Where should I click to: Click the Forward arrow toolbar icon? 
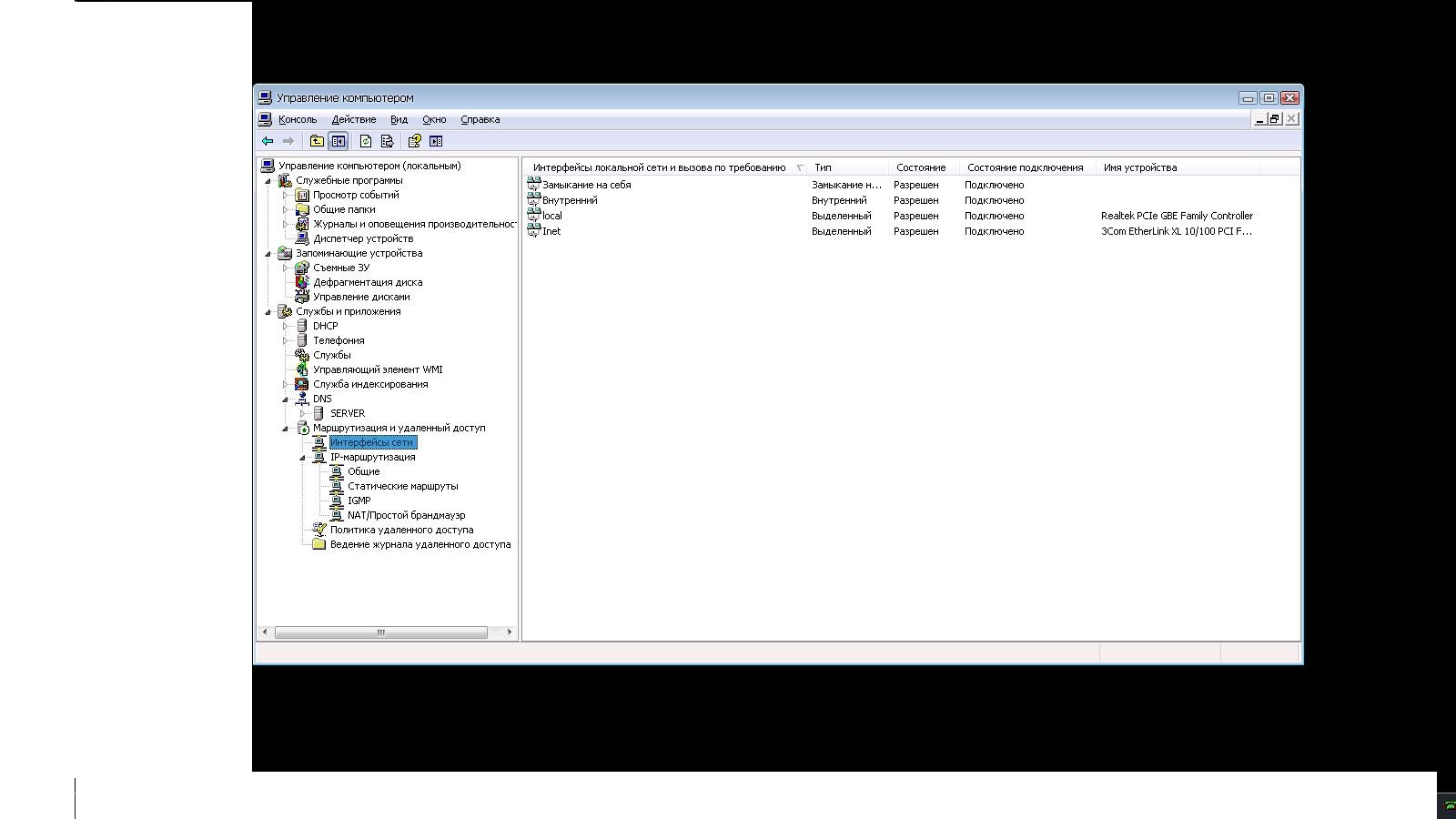coord(288,141)
